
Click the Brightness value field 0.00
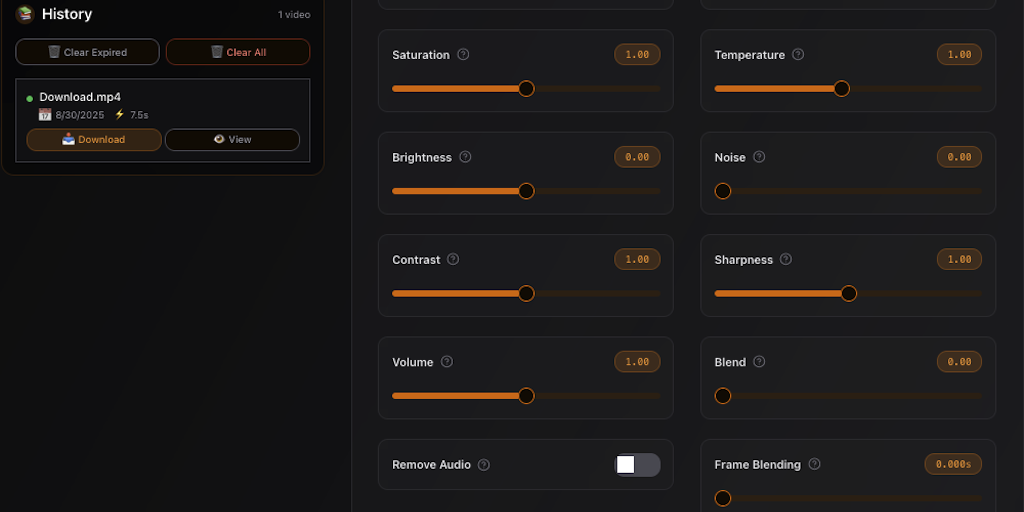click(637, 157)
